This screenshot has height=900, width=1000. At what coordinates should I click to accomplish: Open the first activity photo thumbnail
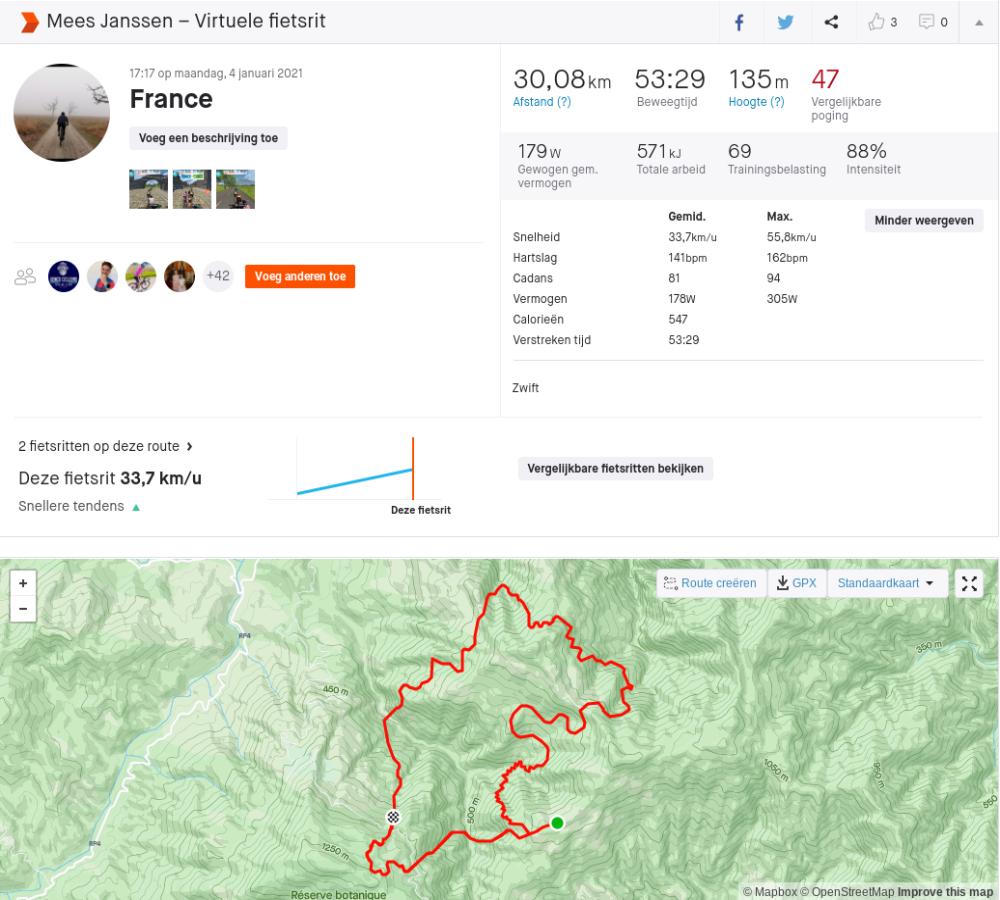pos(148,189)
